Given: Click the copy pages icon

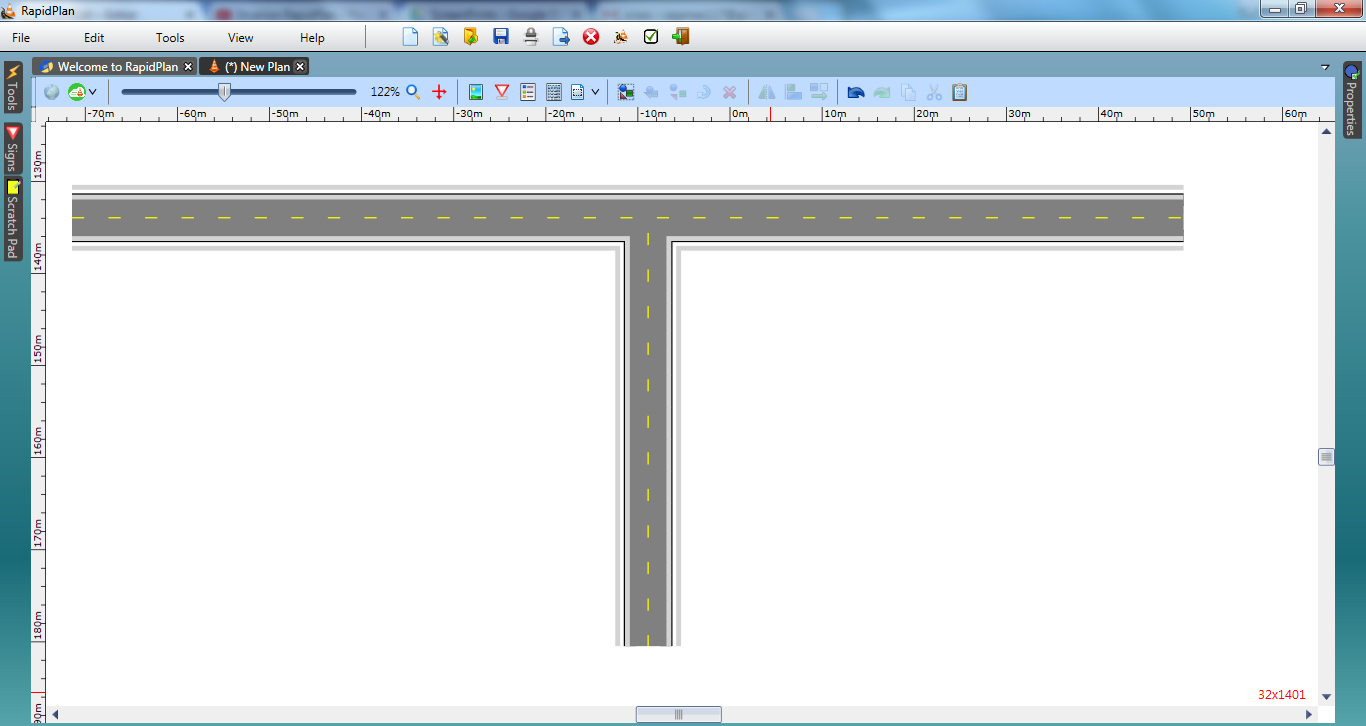Looking at the screenshot, I should pyautogui.click(x=908, y=92).
